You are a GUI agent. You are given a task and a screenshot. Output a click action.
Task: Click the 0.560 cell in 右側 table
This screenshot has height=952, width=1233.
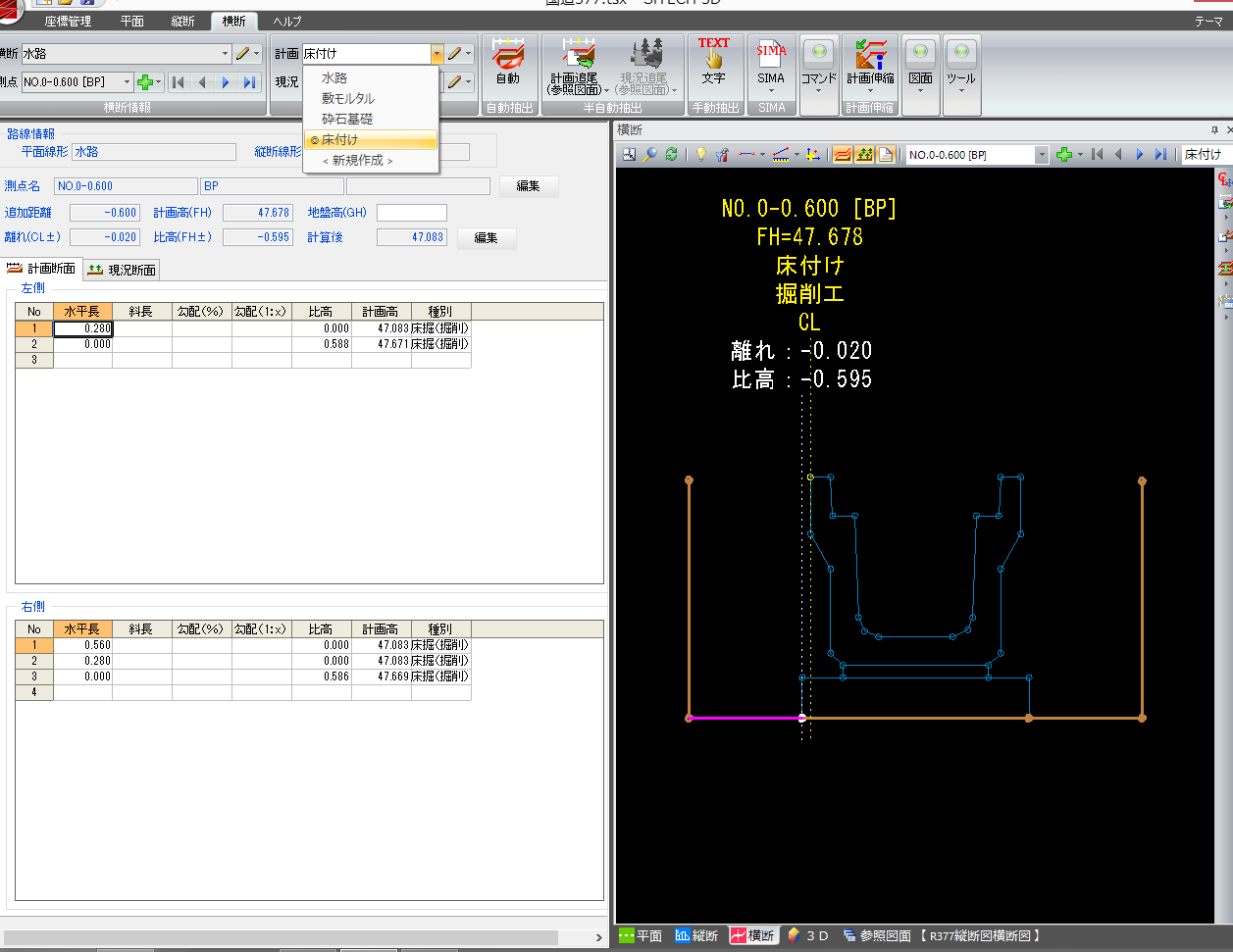click(82, 645)
